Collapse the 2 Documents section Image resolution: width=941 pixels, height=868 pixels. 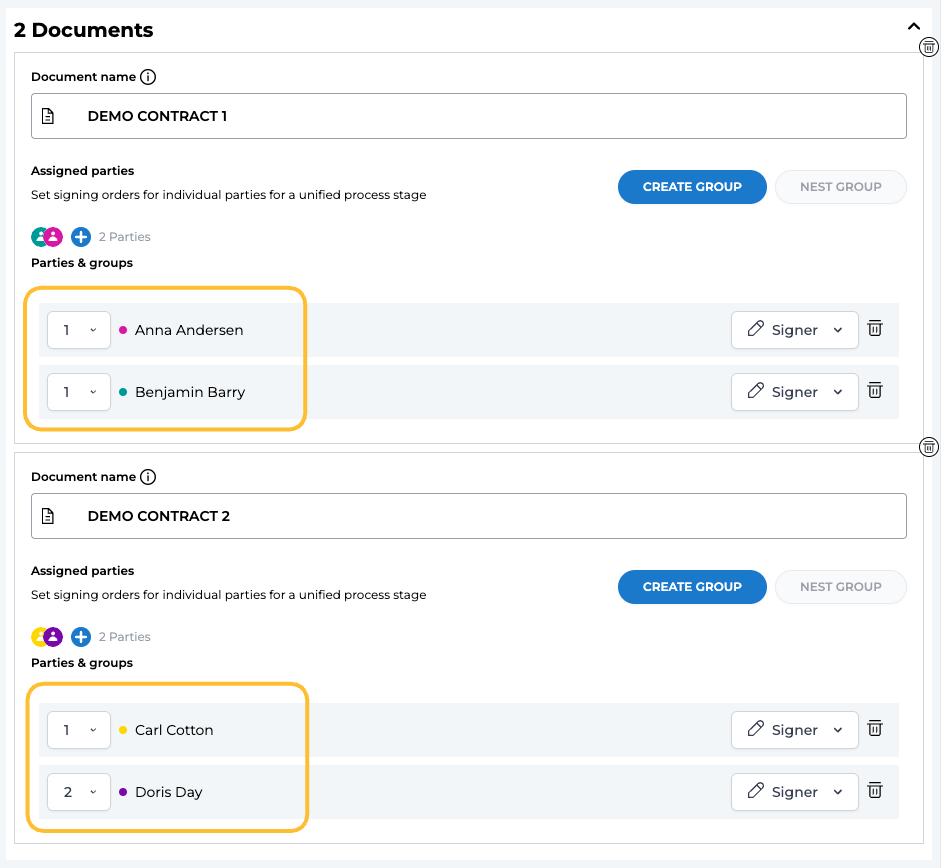click(913, 28)
